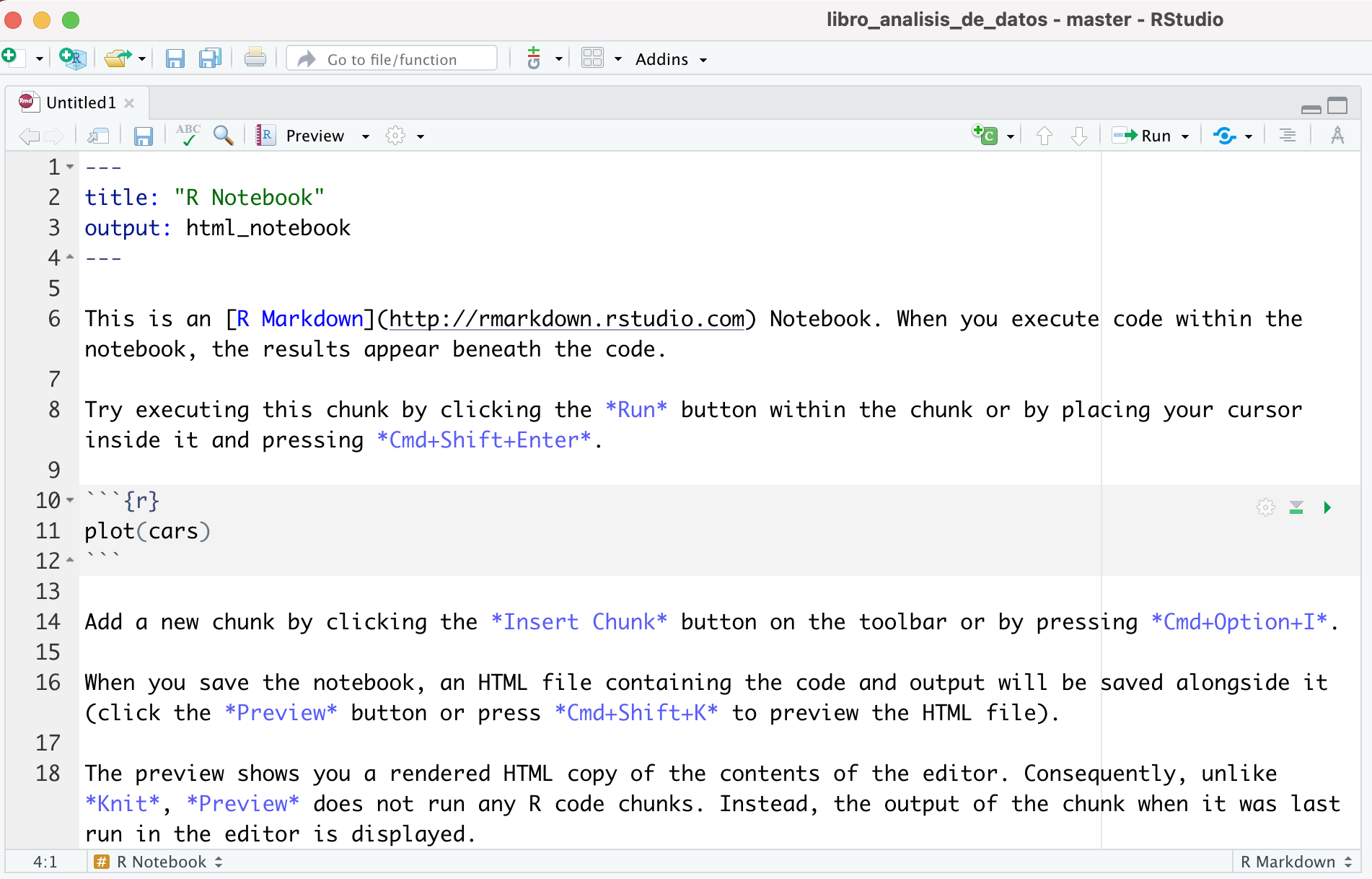This screenshot has width=1372, height=879.
Task: Open the chunk options gear icon
Action: 1266,507
